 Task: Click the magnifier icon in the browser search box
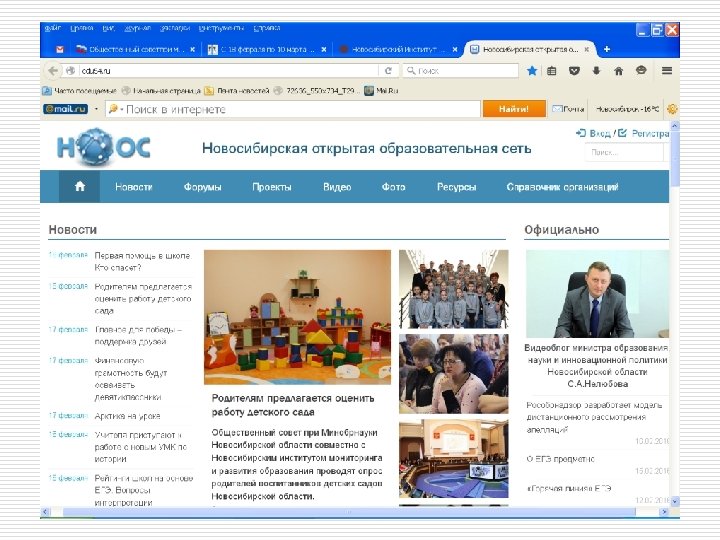[x=411, y=71]
